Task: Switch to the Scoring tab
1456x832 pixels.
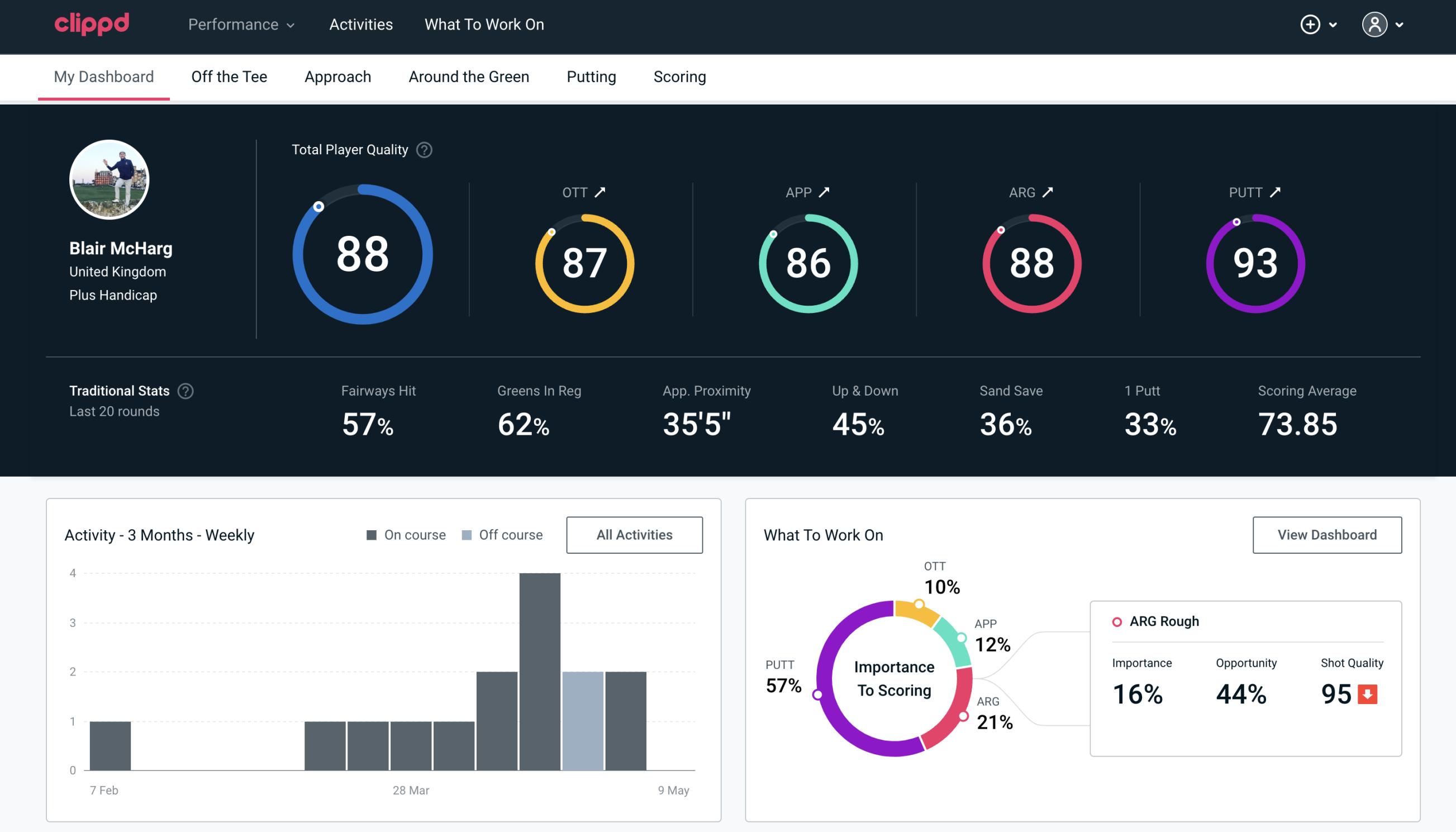Action: pyautogui.click(x=680, y=76)
